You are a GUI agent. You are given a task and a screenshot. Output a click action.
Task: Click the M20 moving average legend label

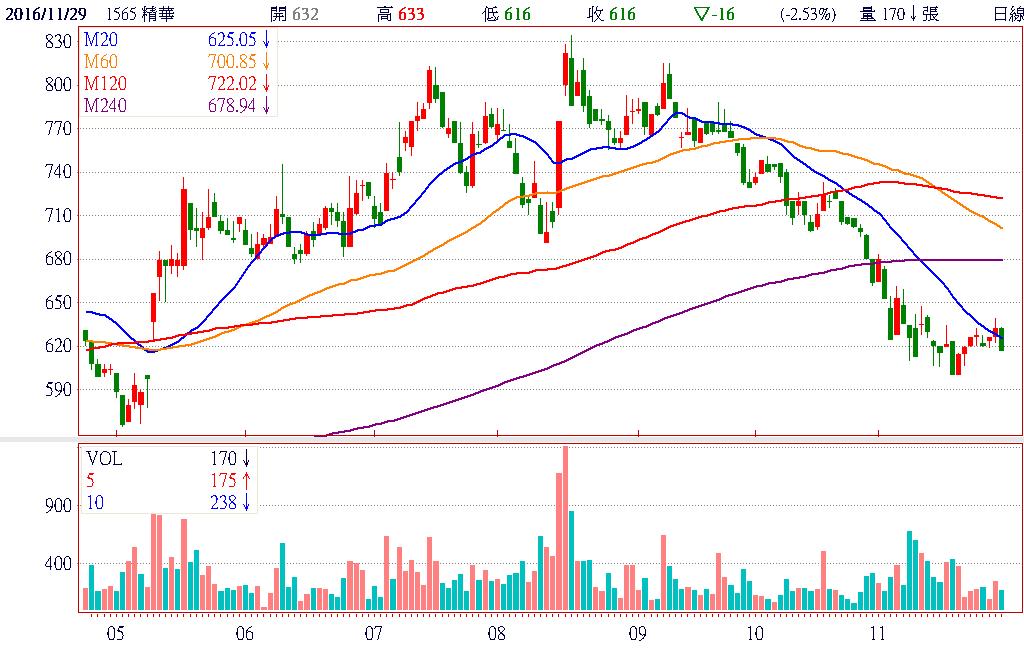[101, 39]
